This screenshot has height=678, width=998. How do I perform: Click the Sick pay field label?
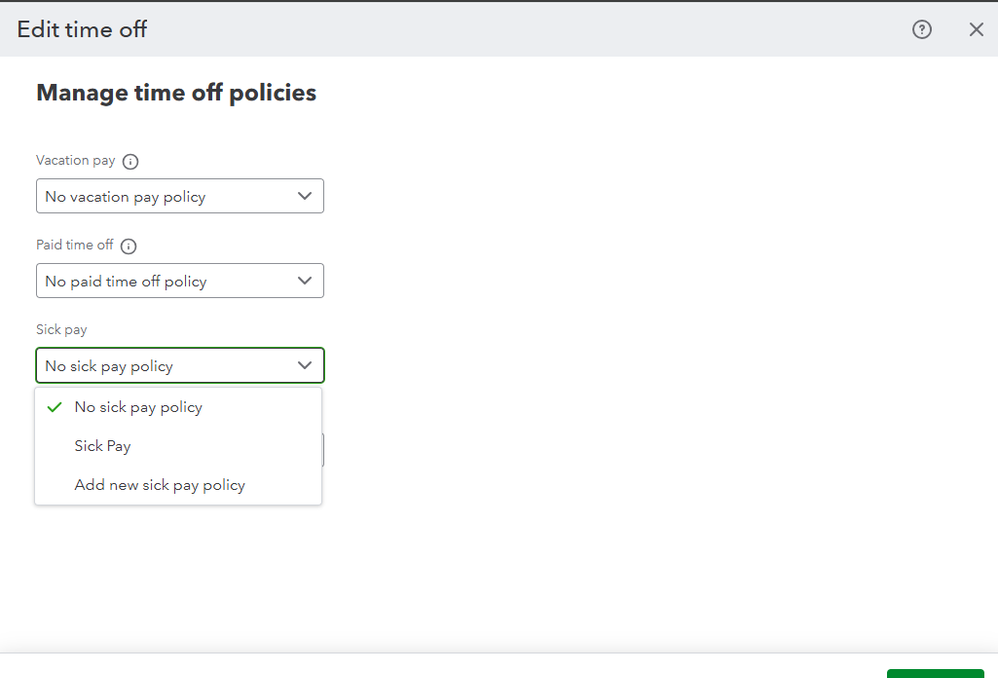(62, 330)
